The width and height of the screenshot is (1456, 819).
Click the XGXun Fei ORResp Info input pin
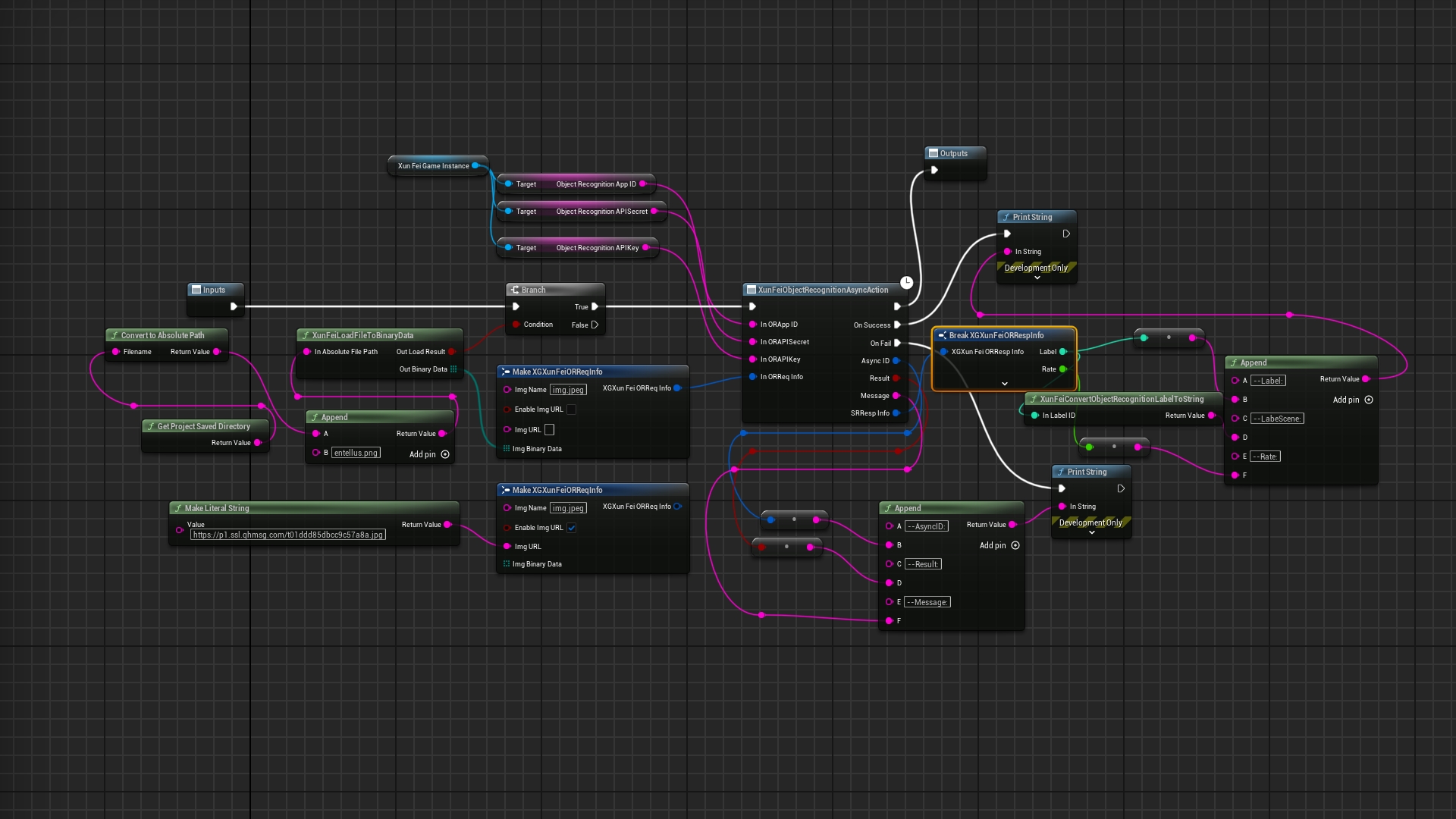tap(943, 352)
